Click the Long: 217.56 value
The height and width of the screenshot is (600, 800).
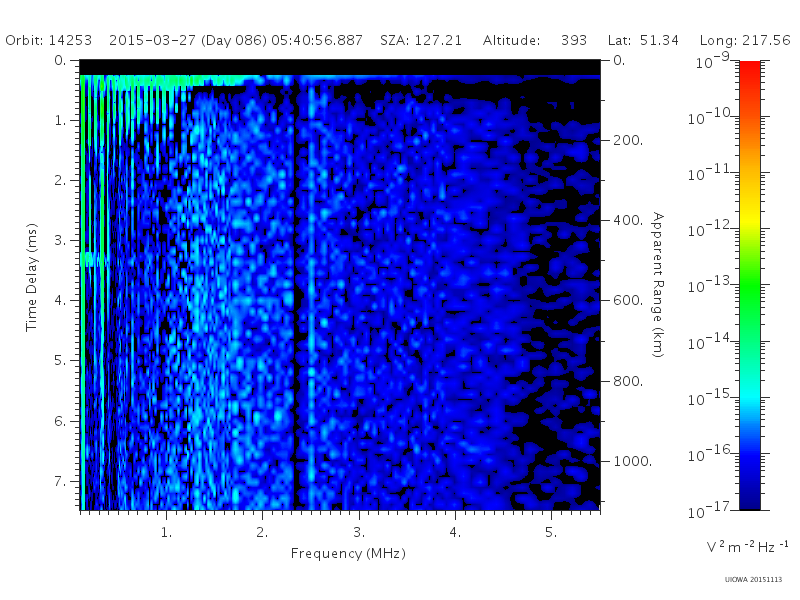coord(745,40)
